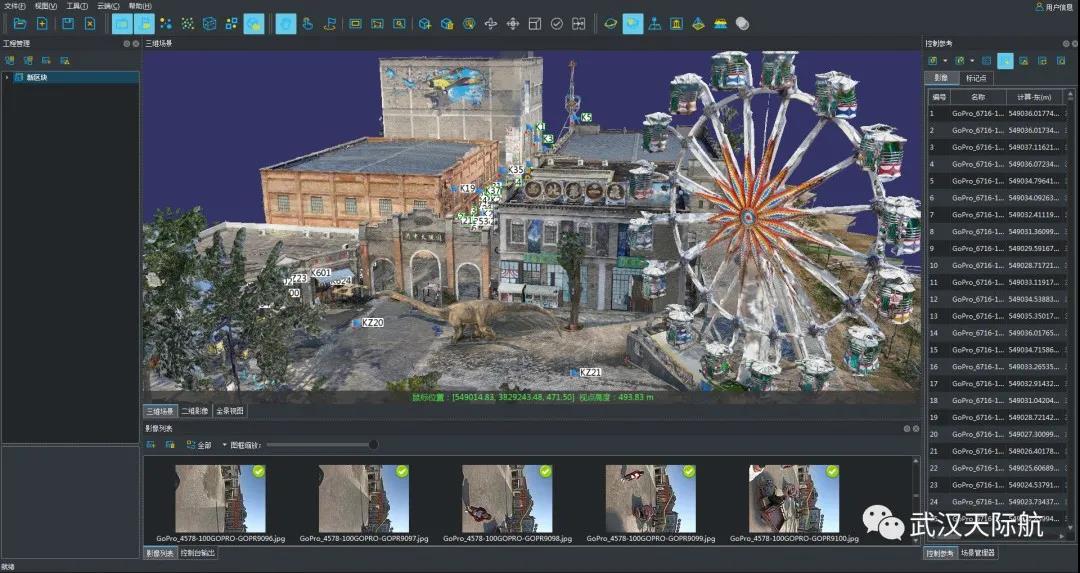Click the save project disk icon
This screenshot has height=573, width=1080.
coord(68,23)
